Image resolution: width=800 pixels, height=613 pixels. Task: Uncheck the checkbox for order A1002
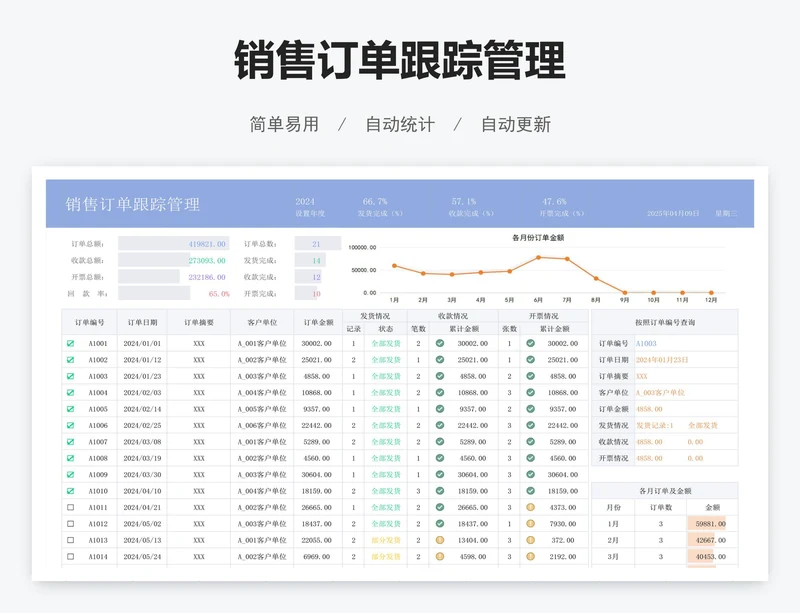[x=70, y=360]
